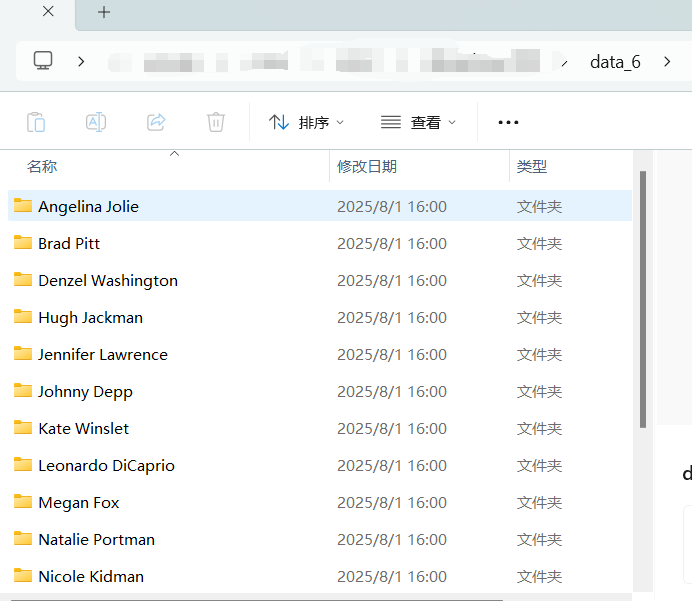
Task: Close the current Explorer tab
Action: coord(48,11)
